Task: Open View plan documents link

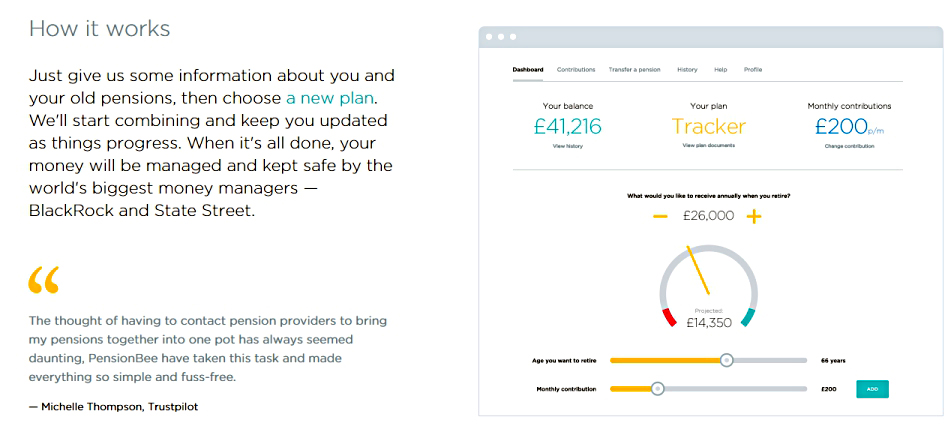Action: (708, 146)
